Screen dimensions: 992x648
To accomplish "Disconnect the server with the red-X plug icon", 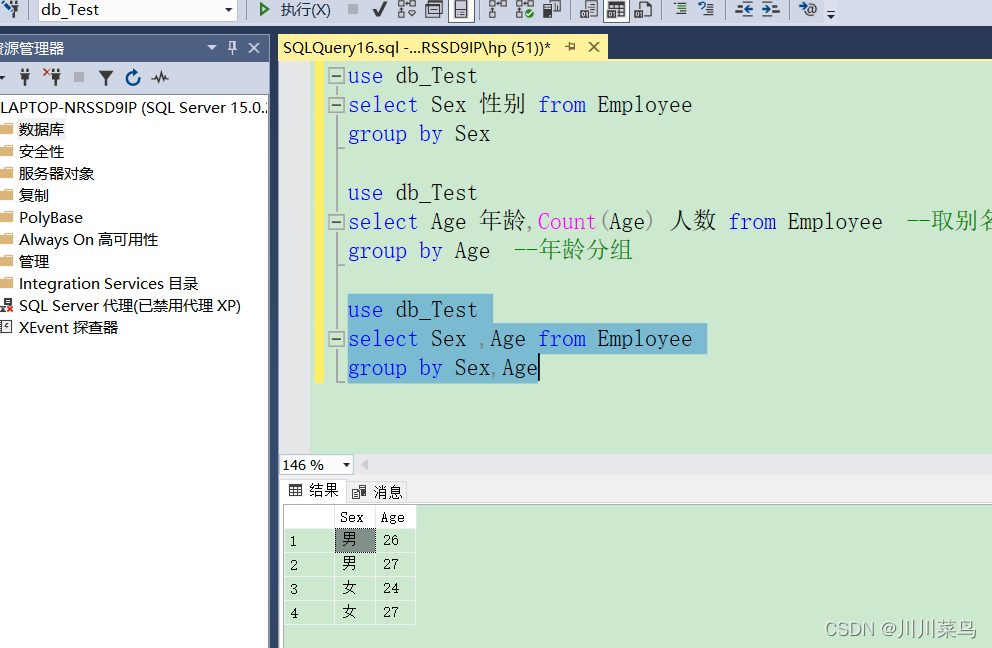I will click(x=53, y=77).
